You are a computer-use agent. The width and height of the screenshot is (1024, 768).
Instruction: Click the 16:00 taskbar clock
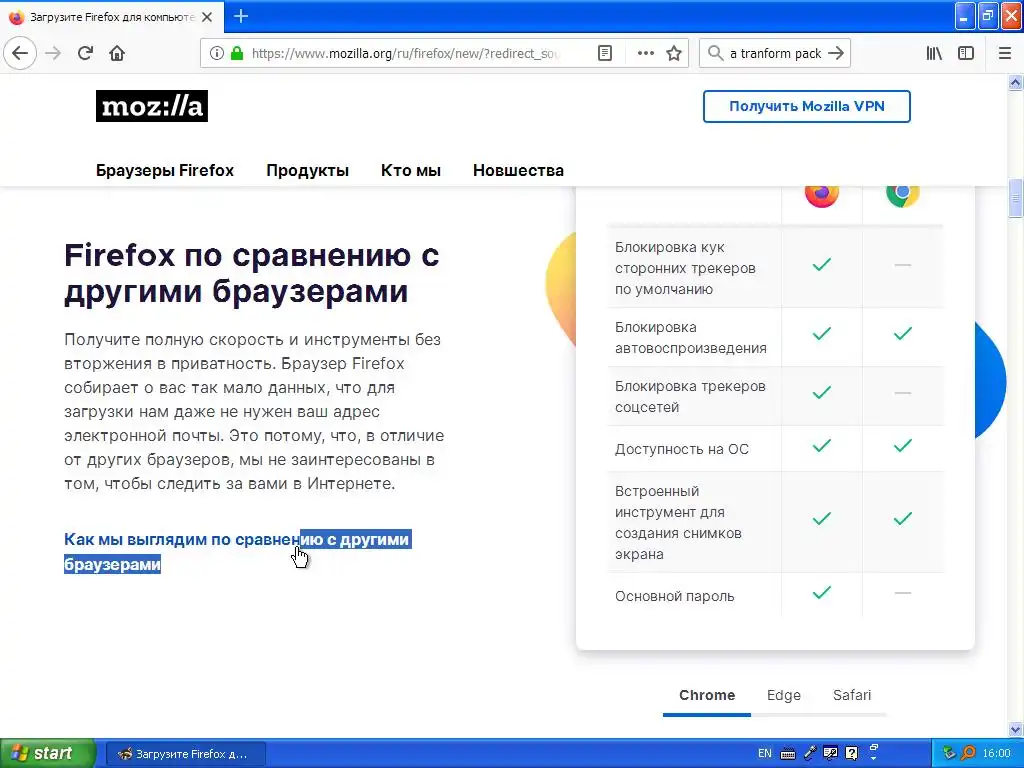tap(997, 754)
